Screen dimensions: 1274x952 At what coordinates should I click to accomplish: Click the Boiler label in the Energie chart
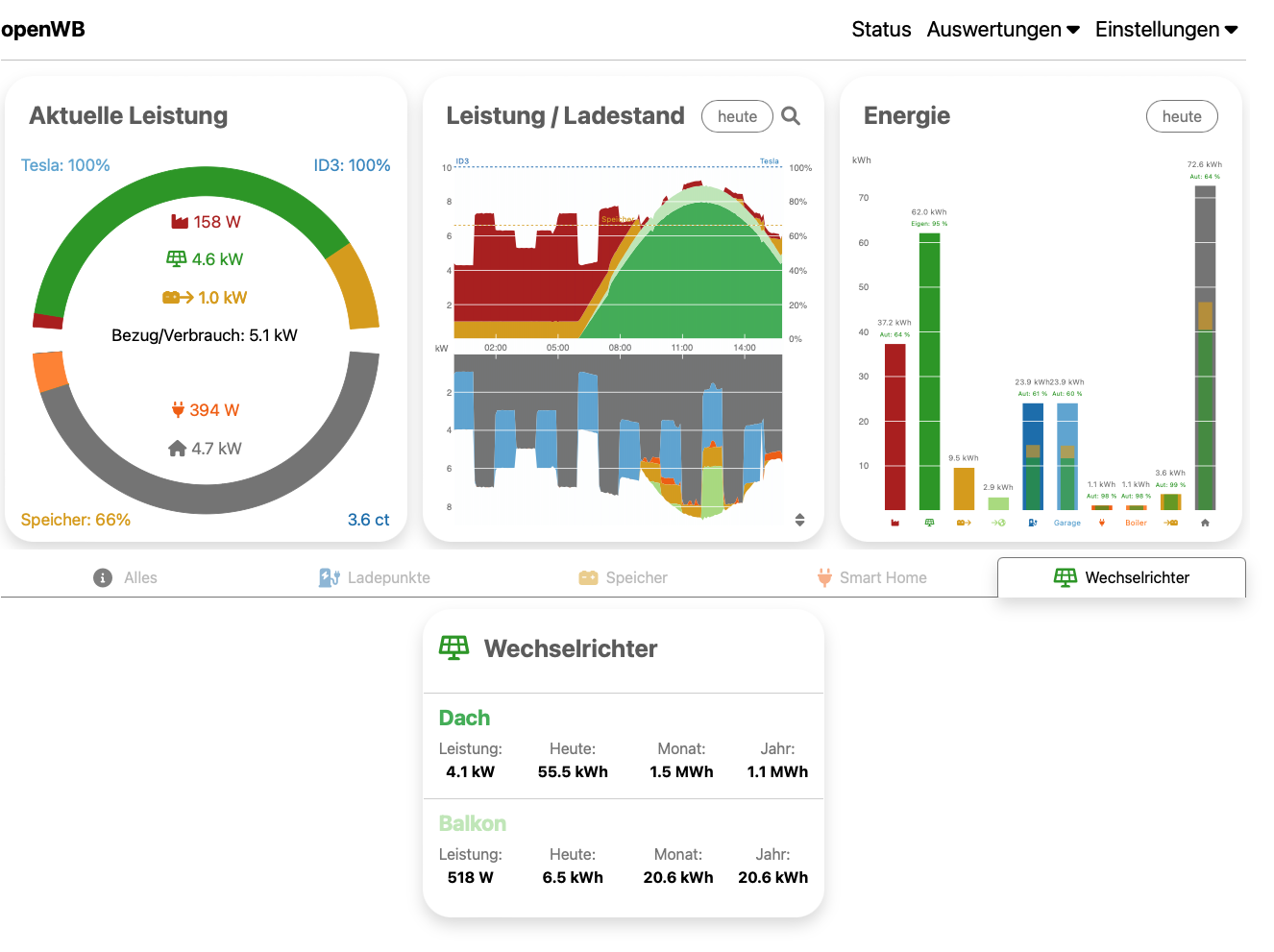1137,523
